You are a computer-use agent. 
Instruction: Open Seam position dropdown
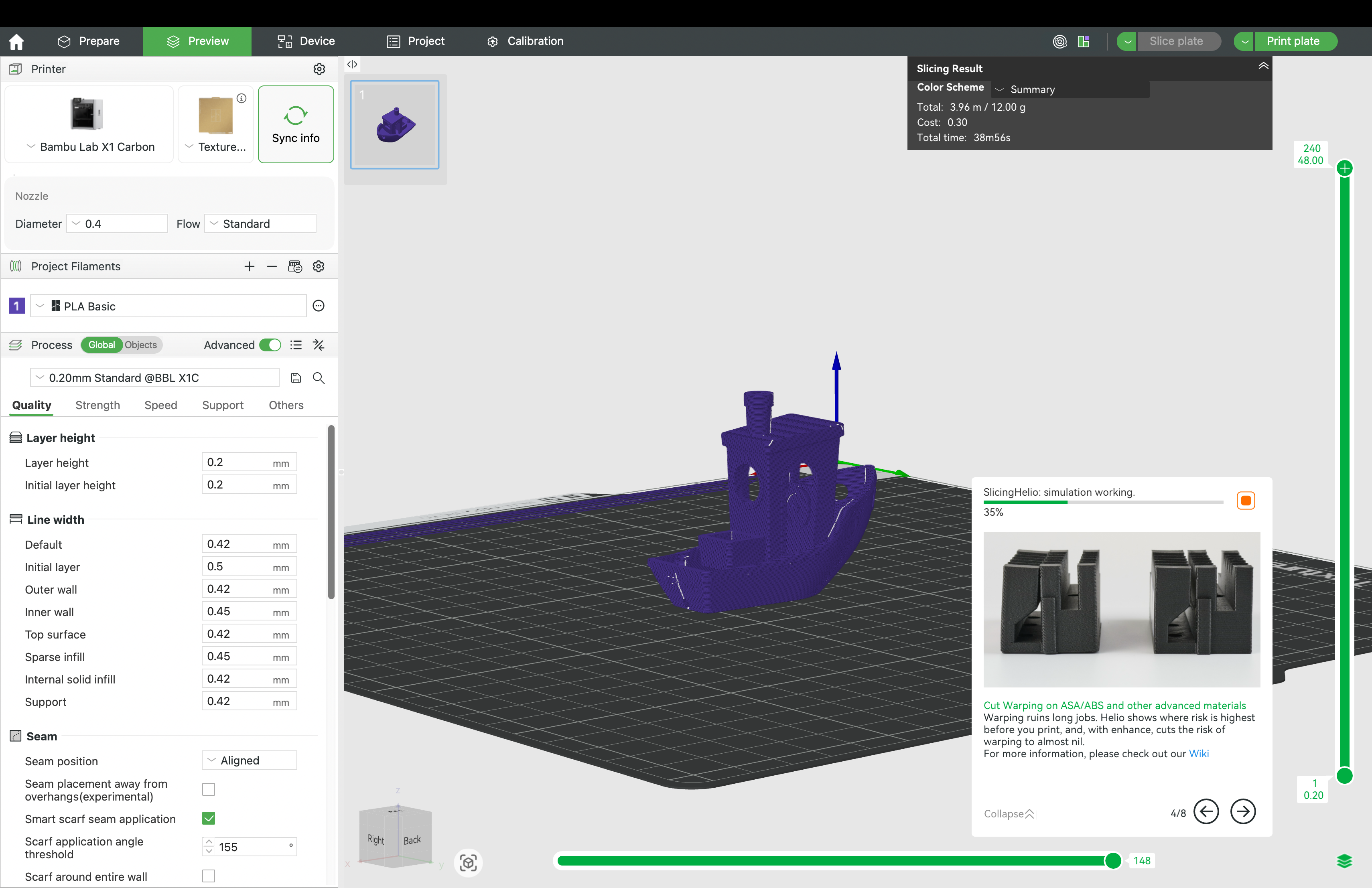249,760
